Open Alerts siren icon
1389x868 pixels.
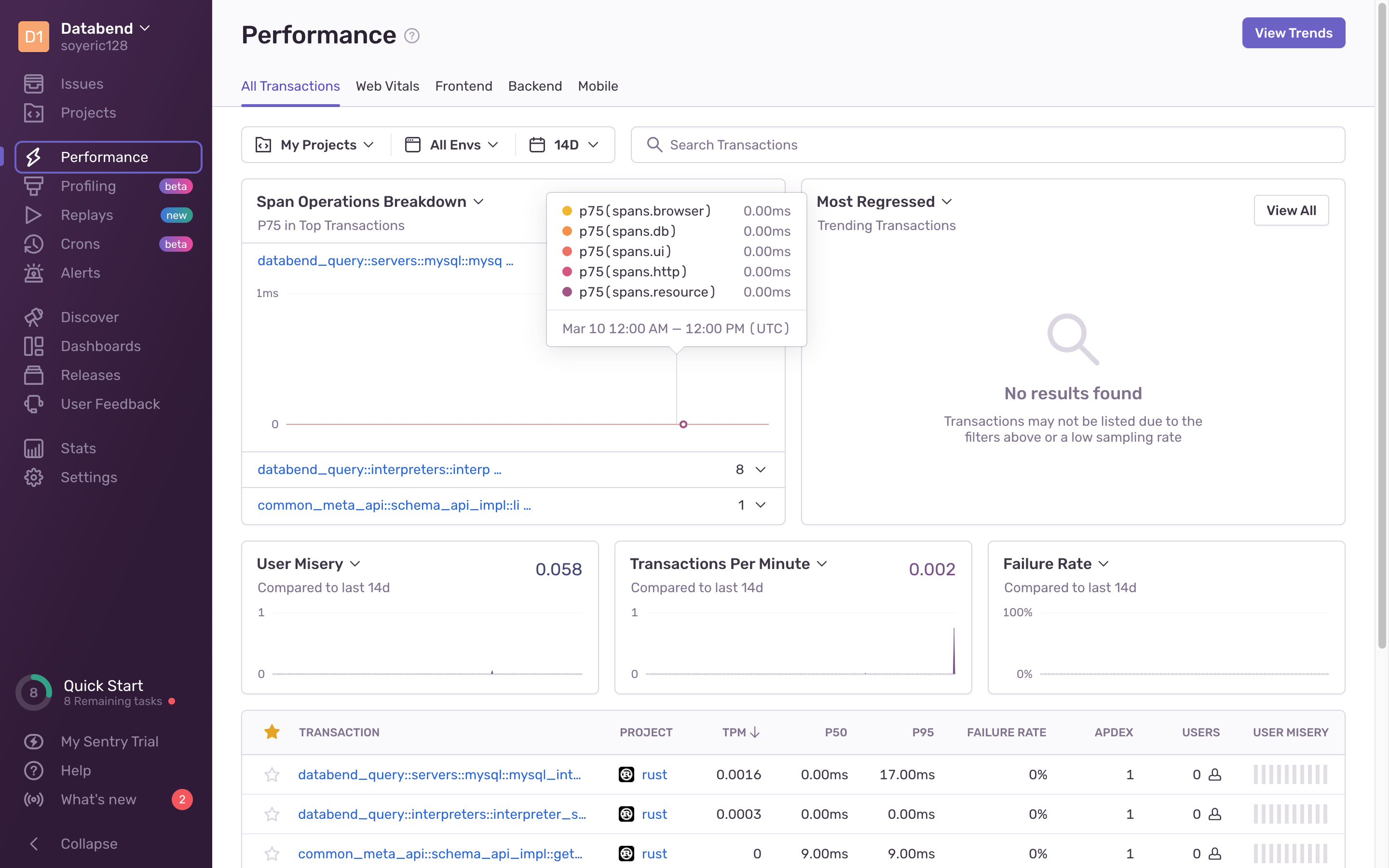click(33, 272)
